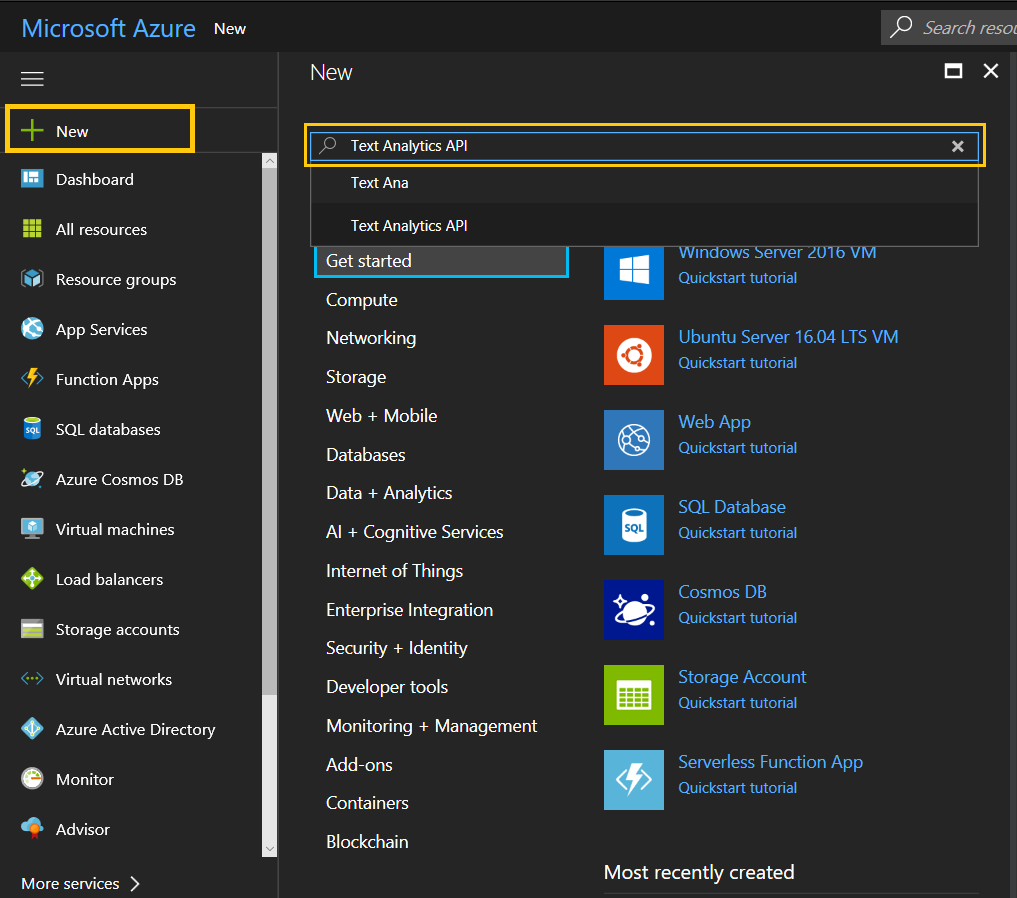Clear the marketplace search box text
1017x898 pixels.
coord(957,147)
